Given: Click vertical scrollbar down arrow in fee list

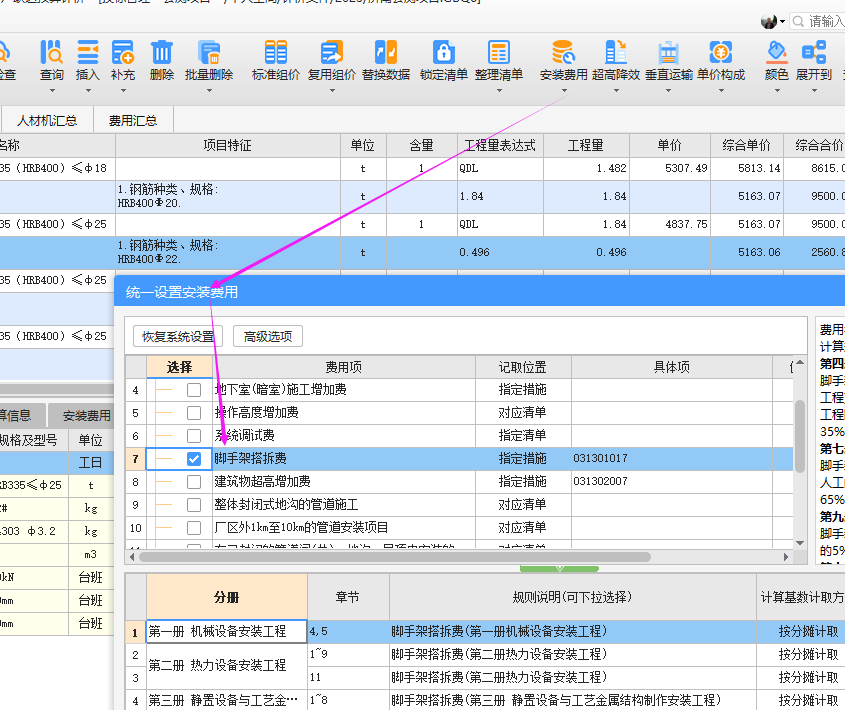Looking at the screenshot, I should 800,543.
